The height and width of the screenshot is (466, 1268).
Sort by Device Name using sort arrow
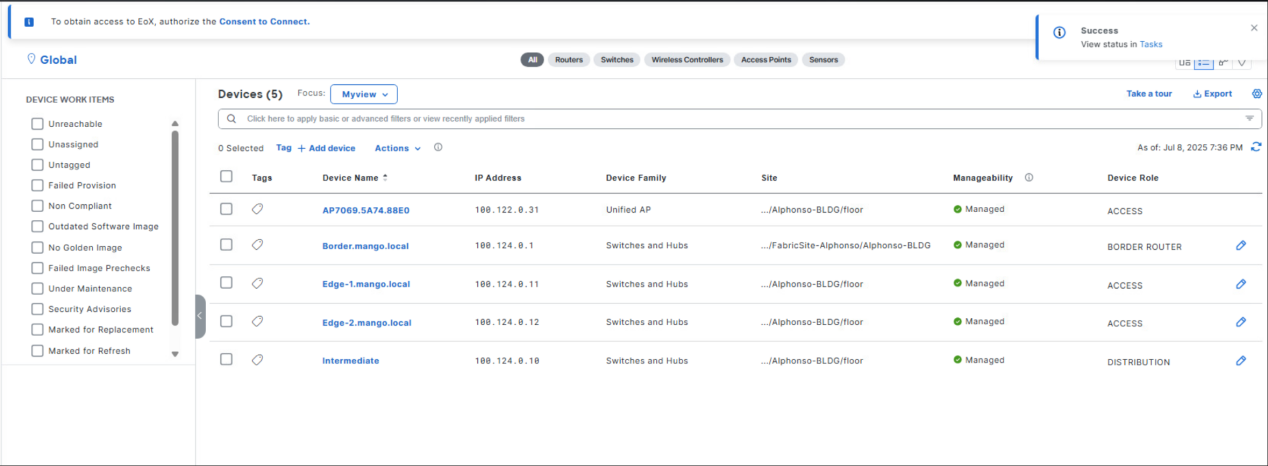pos(385,177)
